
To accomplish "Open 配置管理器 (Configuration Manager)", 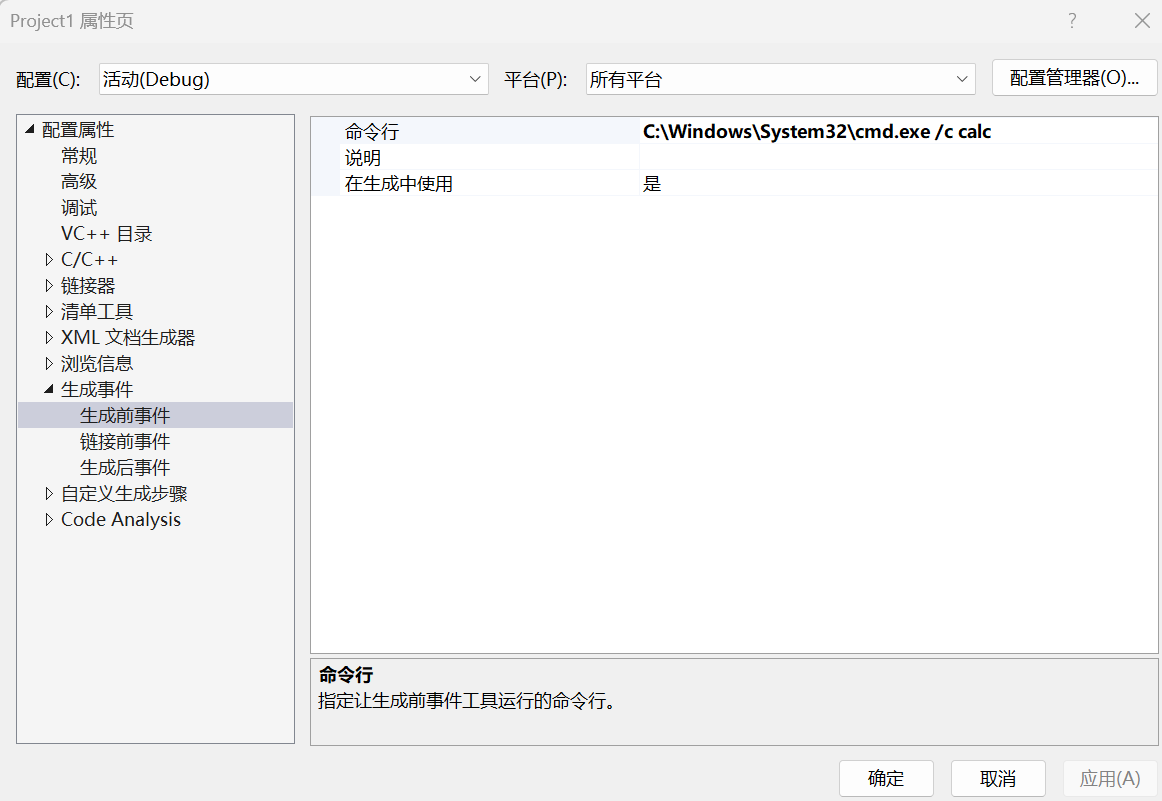I will click(x=1074, y=79).
